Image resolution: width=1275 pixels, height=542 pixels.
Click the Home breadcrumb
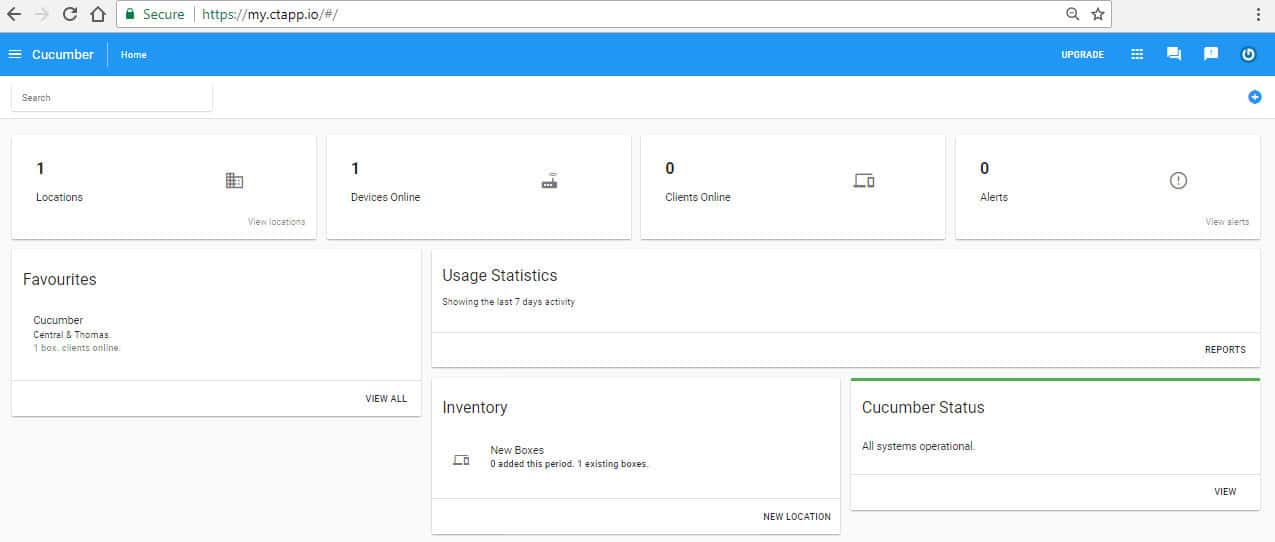[134, 55]
